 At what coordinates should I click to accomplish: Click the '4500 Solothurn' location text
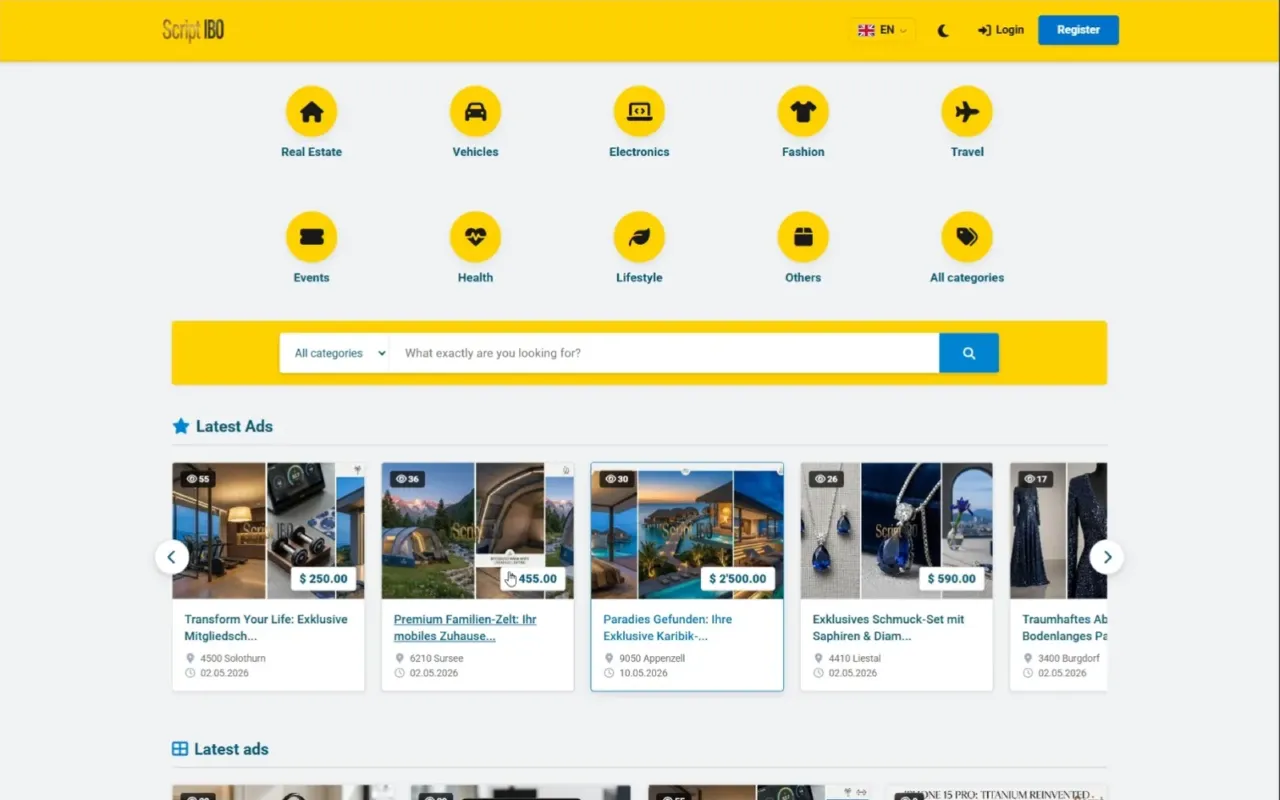pyautogui.click(x=233, y=658)
